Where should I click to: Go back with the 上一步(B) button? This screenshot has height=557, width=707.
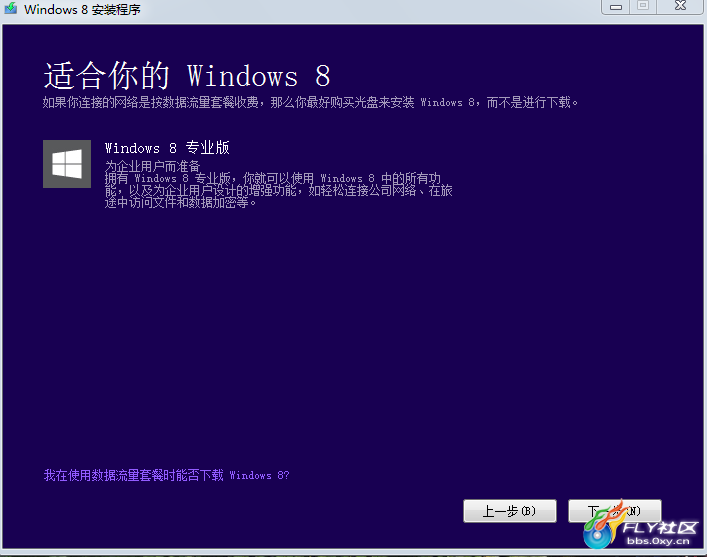point(510,511)
